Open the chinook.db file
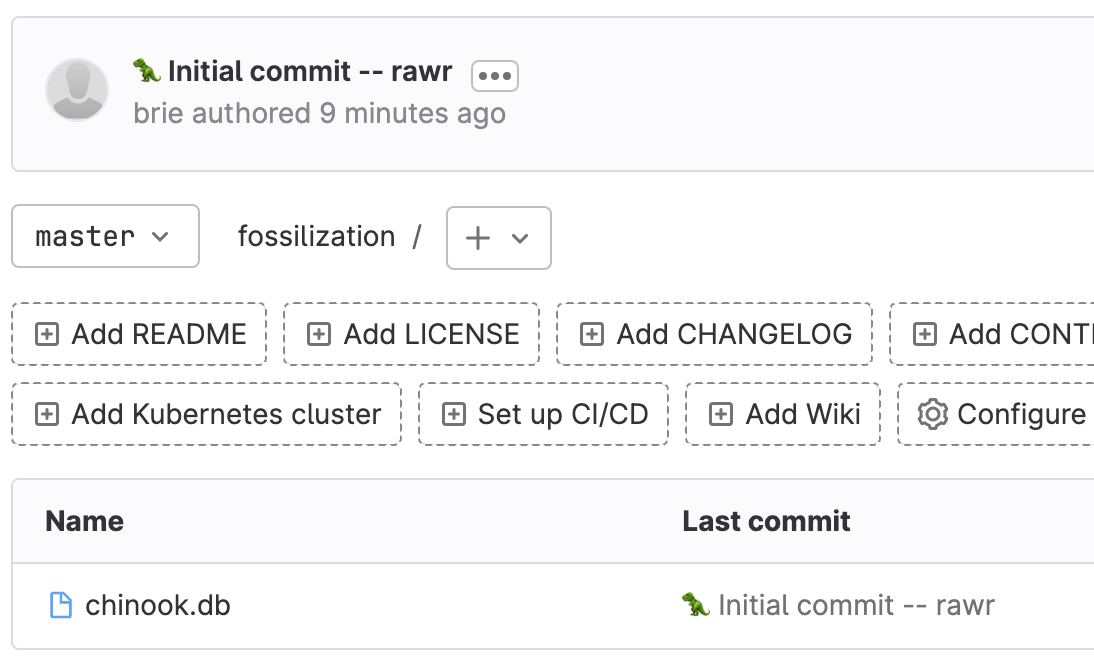 click(158, 605)
